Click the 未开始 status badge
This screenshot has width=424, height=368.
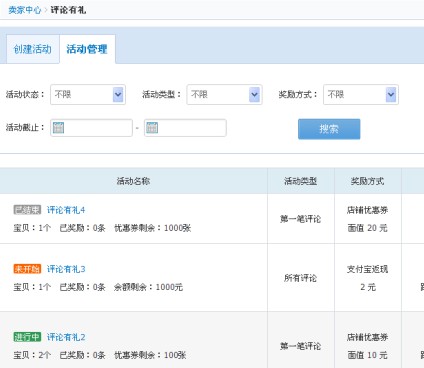tap(27, 269)
